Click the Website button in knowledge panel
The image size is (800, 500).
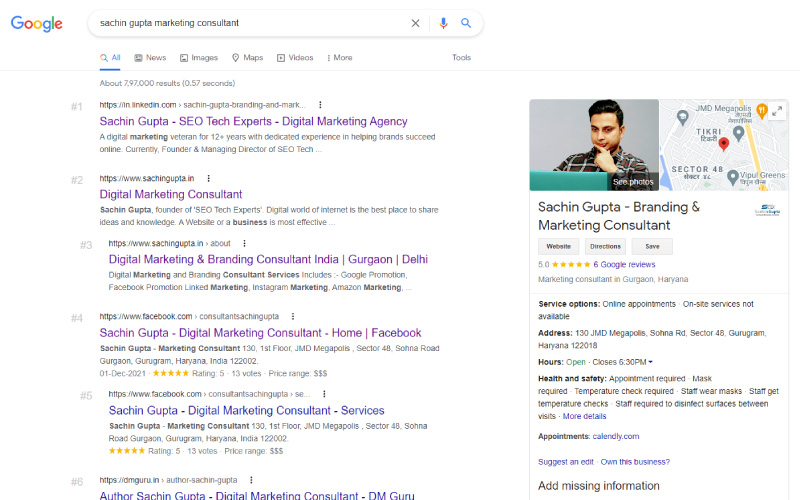559,246
